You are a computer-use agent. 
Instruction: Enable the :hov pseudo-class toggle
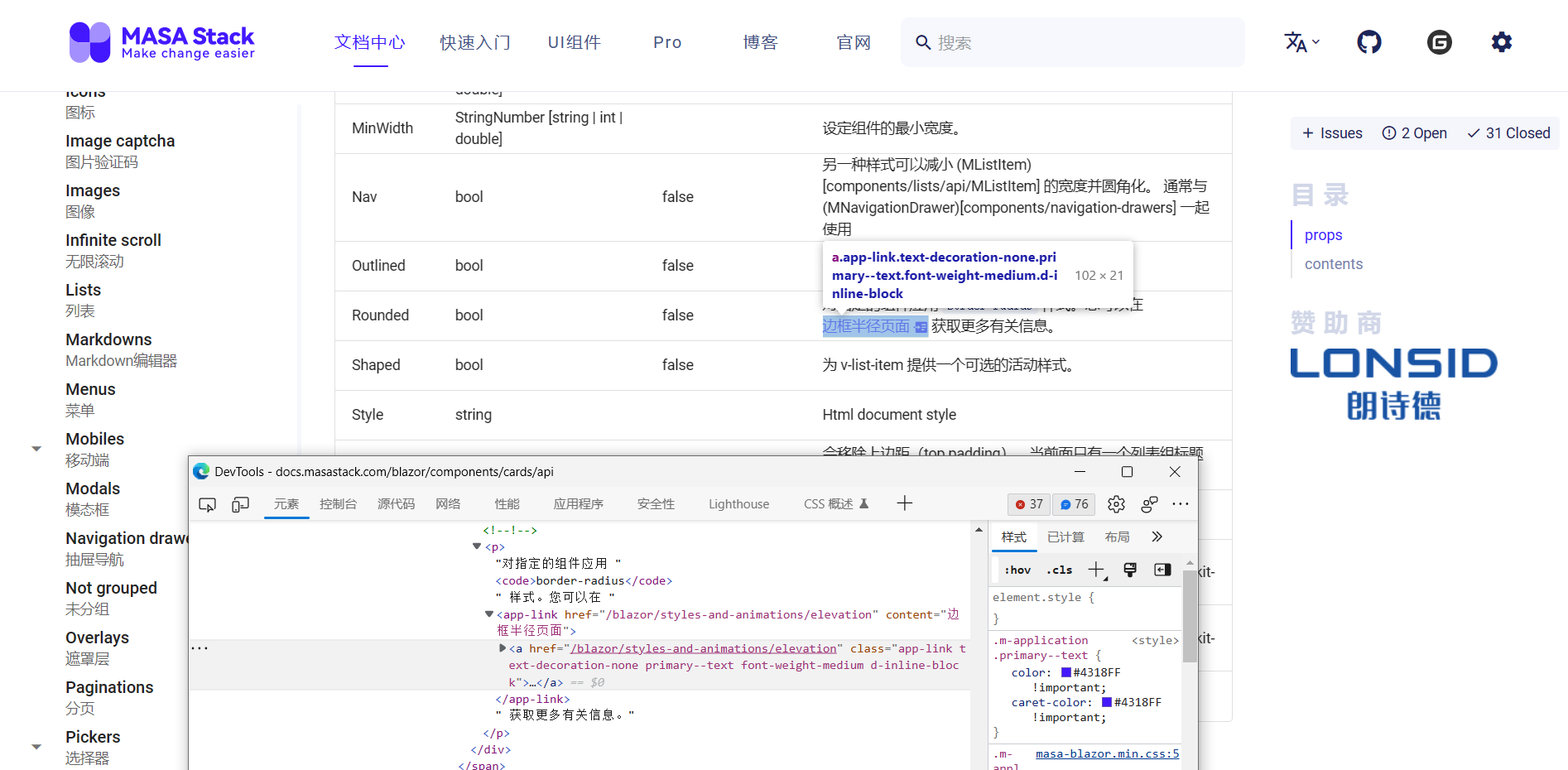tap(1017, 570)
